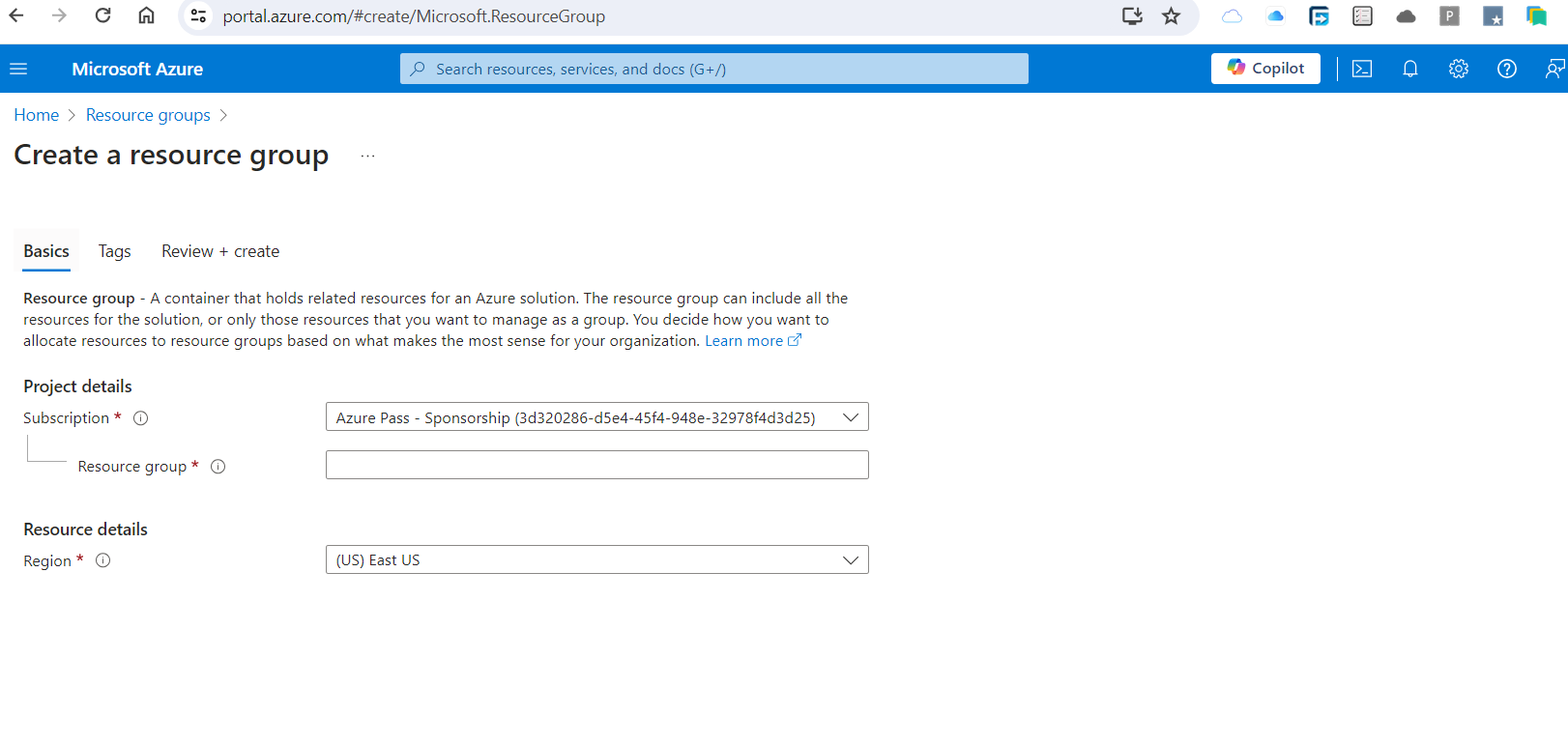Follow the Home breadcrumb link
The image size is (1568, 744).
click(x=37, y=115)
